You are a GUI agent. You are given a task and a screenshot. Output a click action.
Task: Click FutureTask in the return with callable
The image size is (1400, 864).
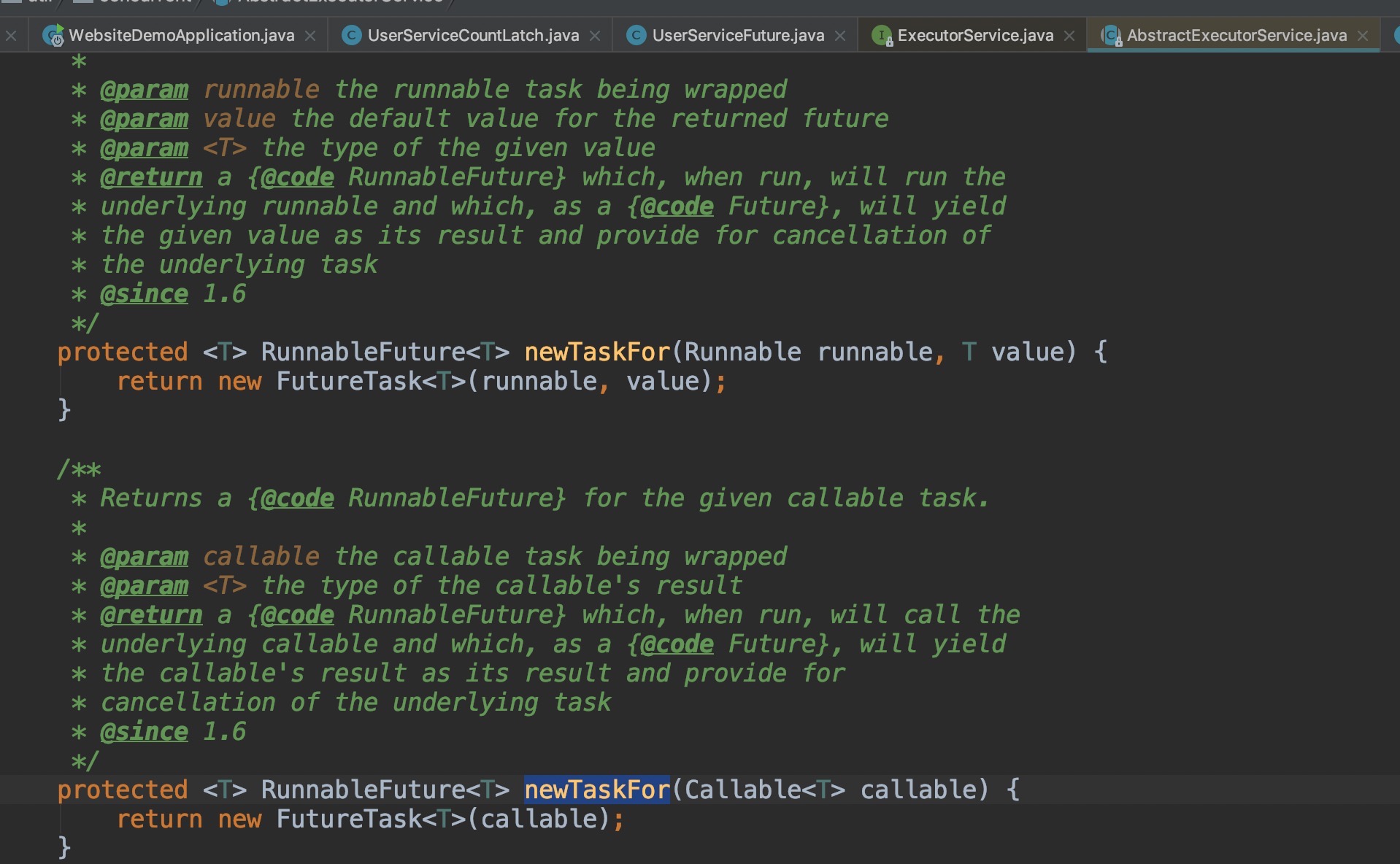pos(348,819)
